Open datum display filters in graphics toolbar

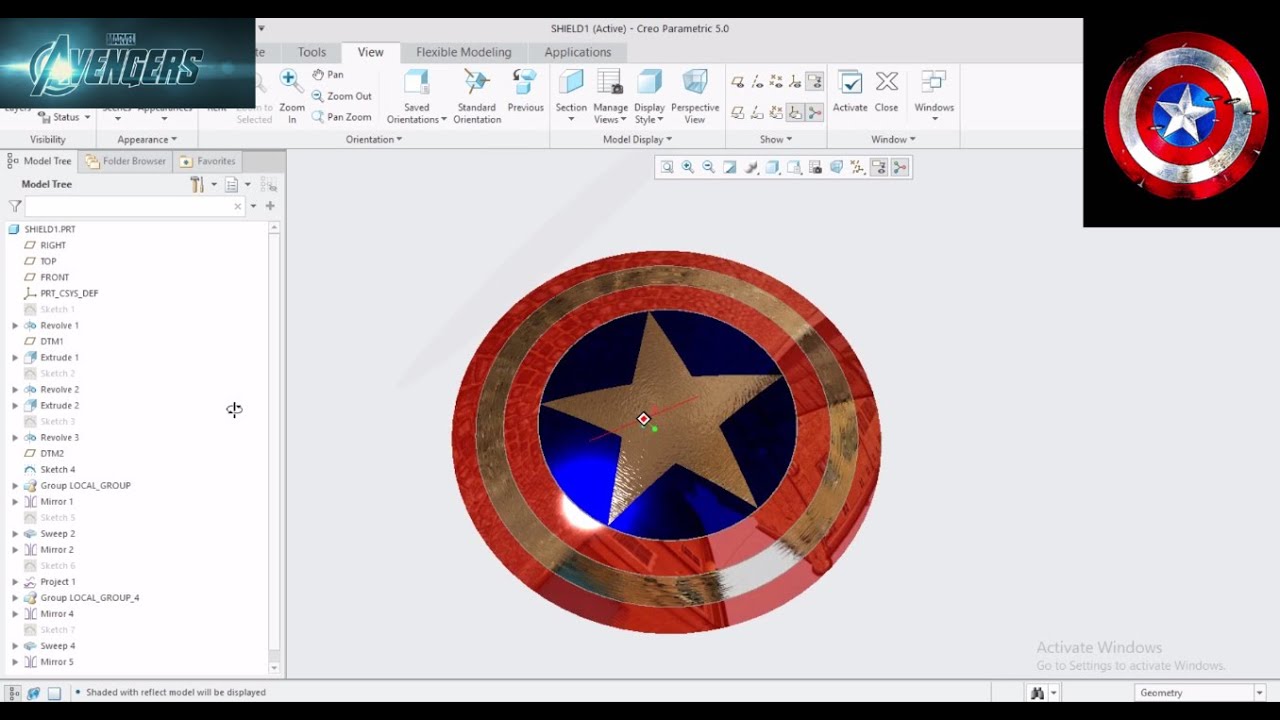(857, 168)
